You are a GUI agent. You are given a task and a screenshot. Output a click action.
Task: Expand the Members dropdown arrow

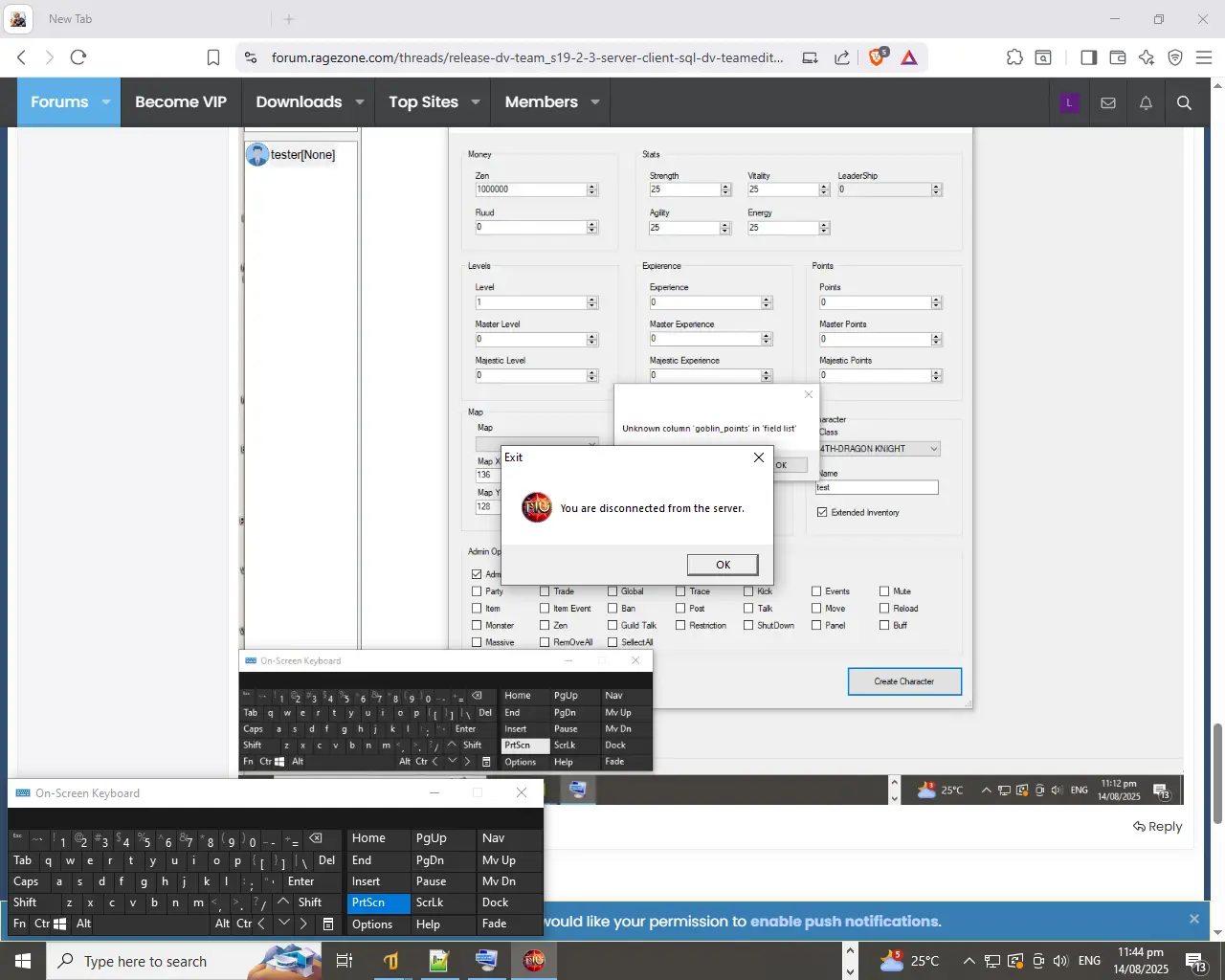tap(594, 102)
